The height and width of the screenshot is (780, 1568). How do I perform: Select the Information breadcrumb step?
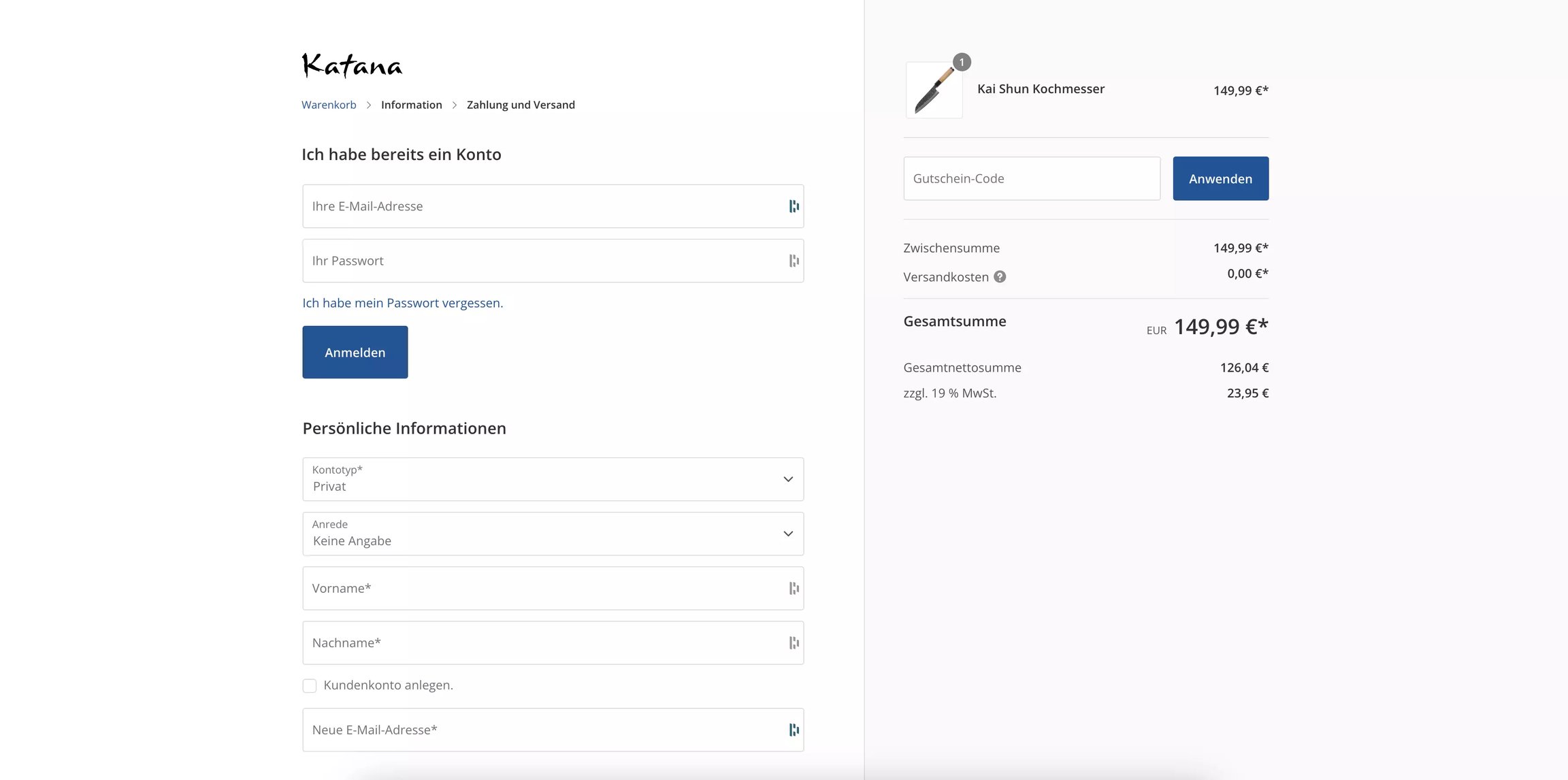point(411,105)
